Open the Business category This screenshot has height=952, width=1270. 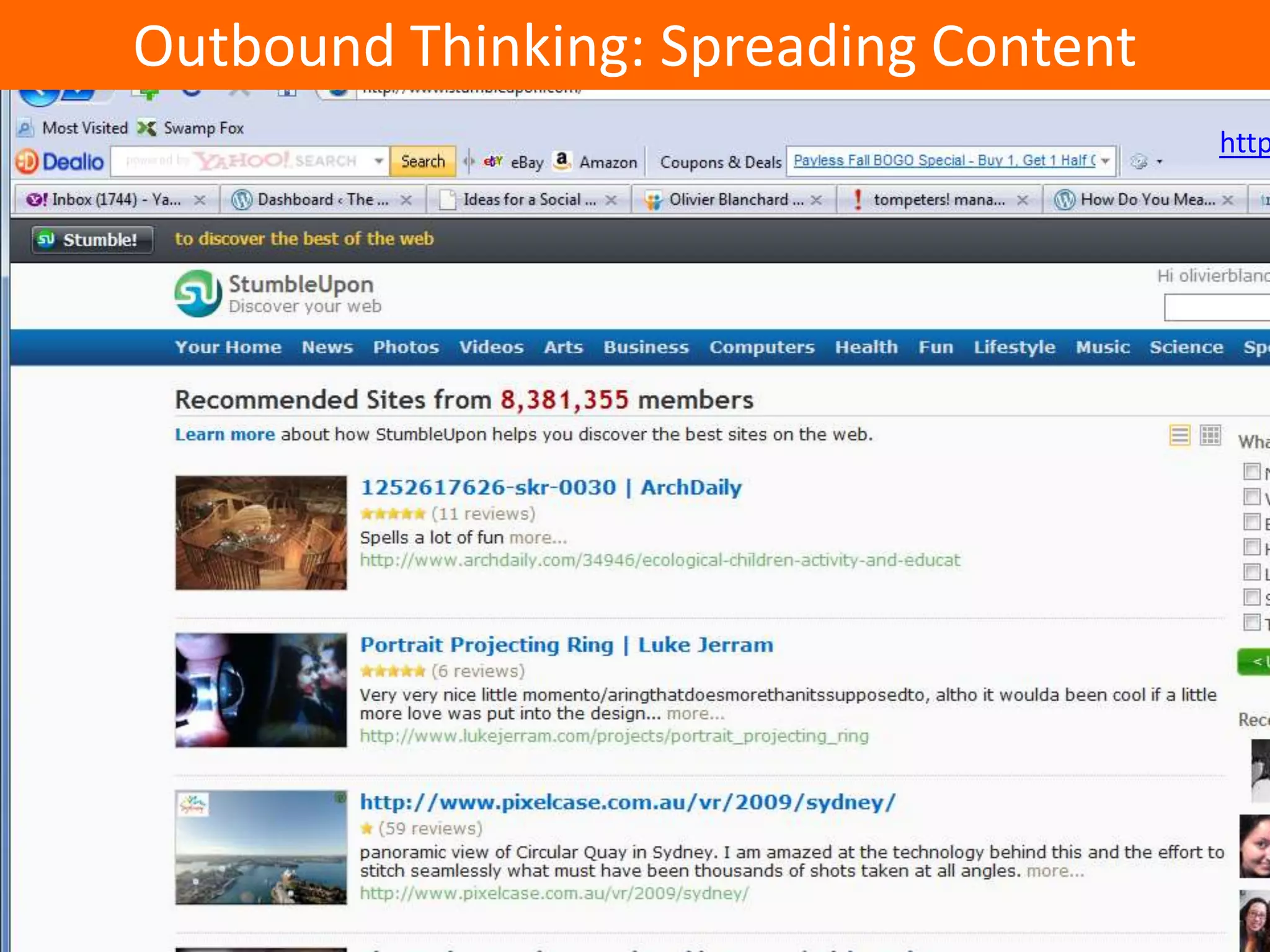tap(646, 347)
